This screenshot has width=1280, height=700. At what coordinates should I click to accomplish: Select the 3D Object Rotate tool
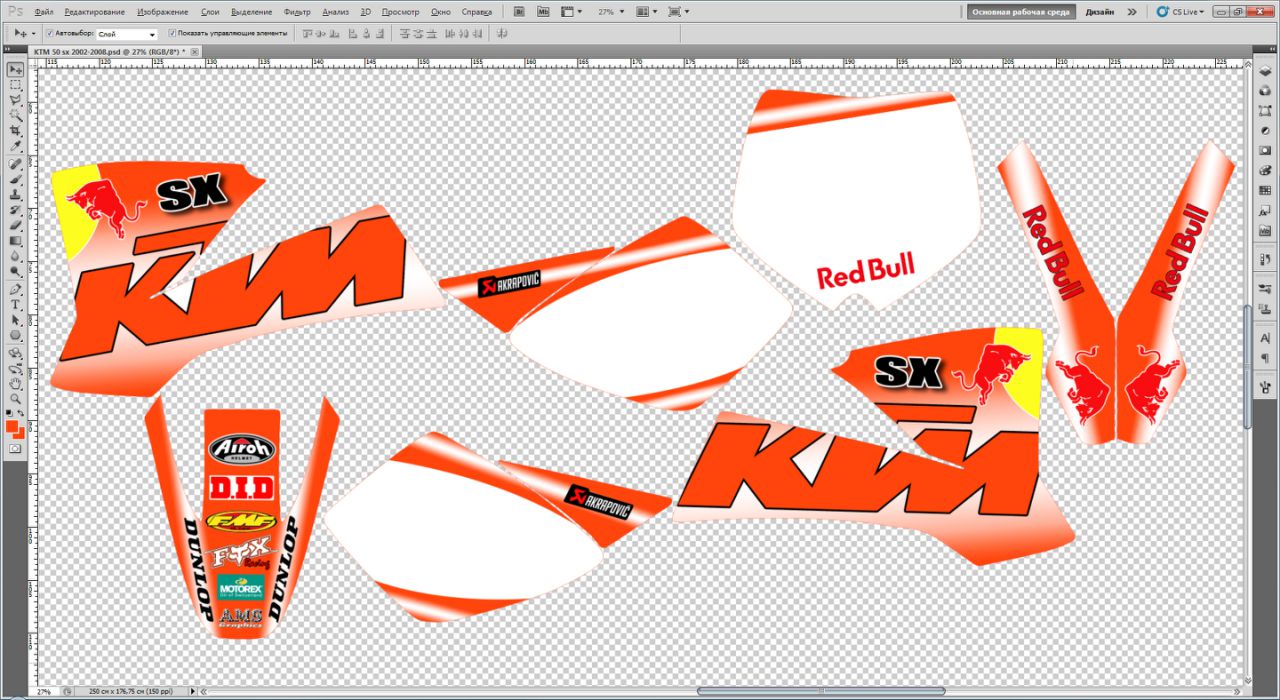point(15,352)
